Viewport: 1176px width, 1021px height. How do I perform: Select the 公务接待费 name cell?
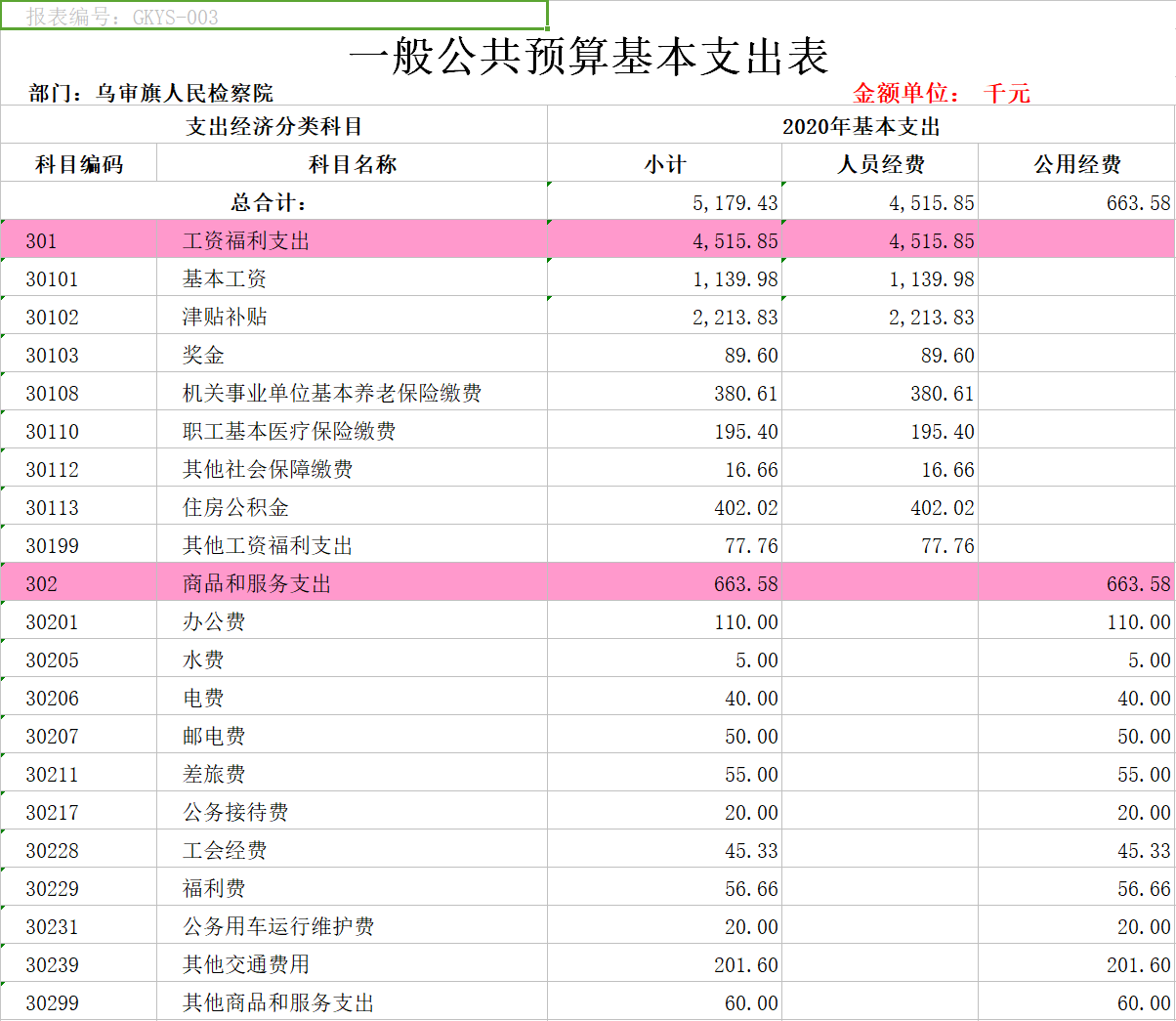[353, 811]
